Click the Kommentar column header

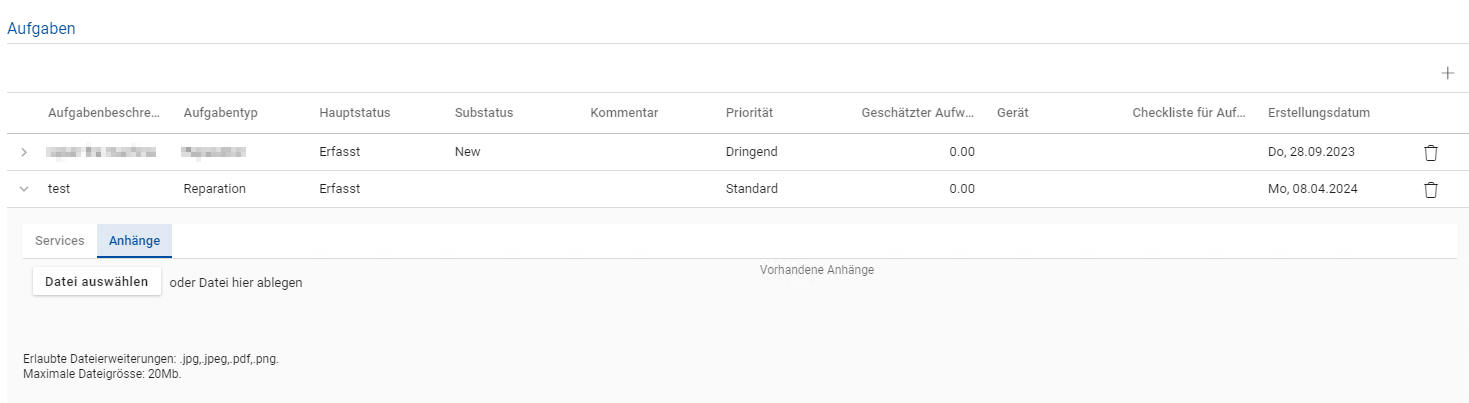tap(624, 113)
